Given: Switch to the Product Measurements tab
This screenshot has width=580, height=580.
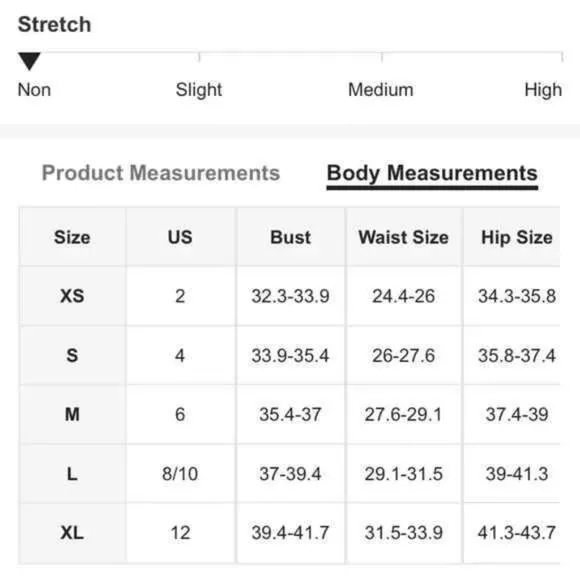Looking at the screenshot, I should tap(161, 173).
